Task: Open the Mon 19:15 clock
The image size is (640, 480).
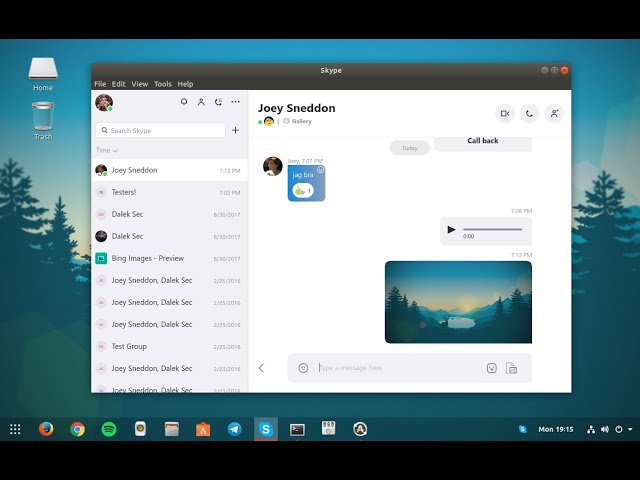Action: (556, 429)
